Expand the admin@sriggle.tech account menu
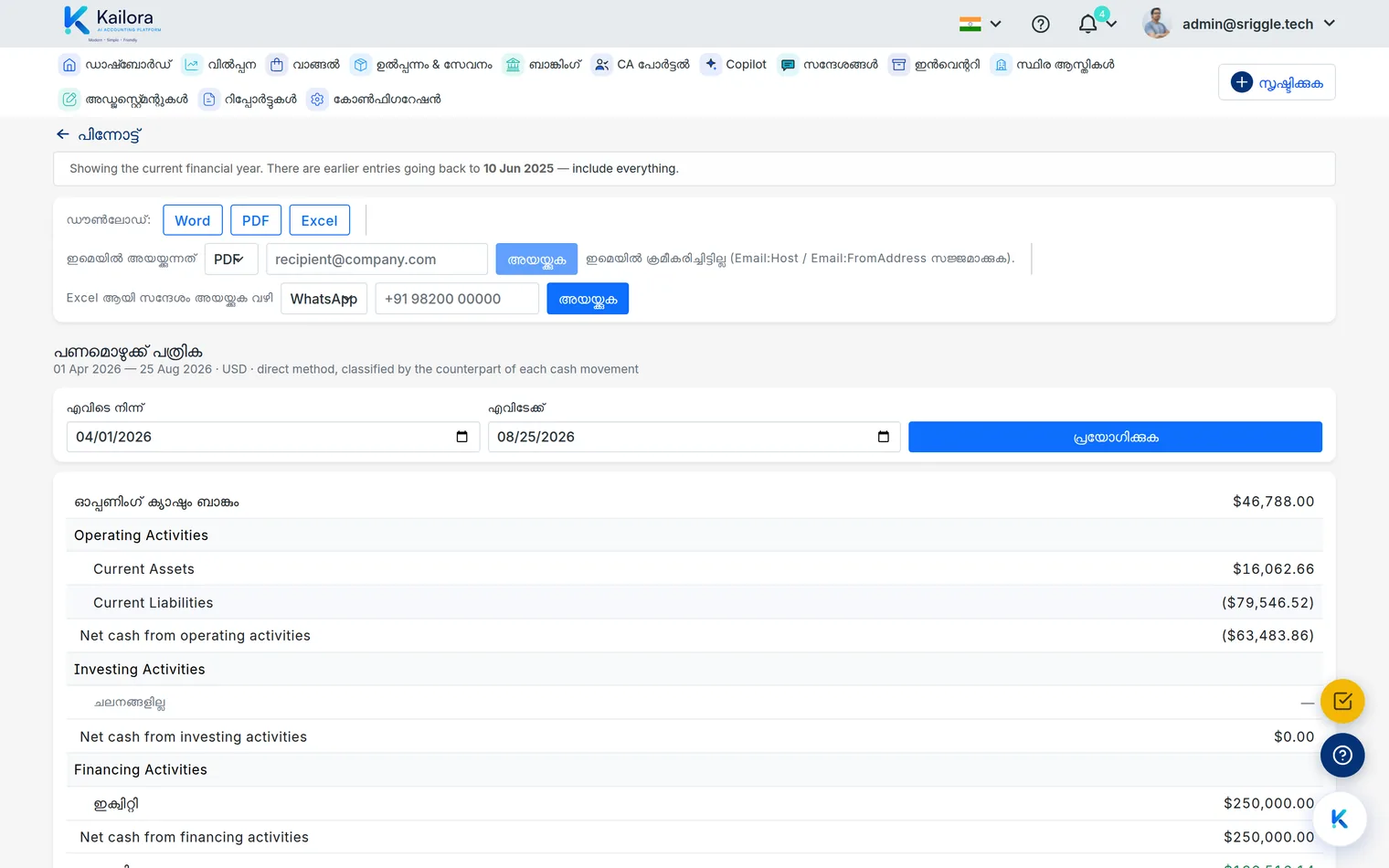 point(1259,24)
